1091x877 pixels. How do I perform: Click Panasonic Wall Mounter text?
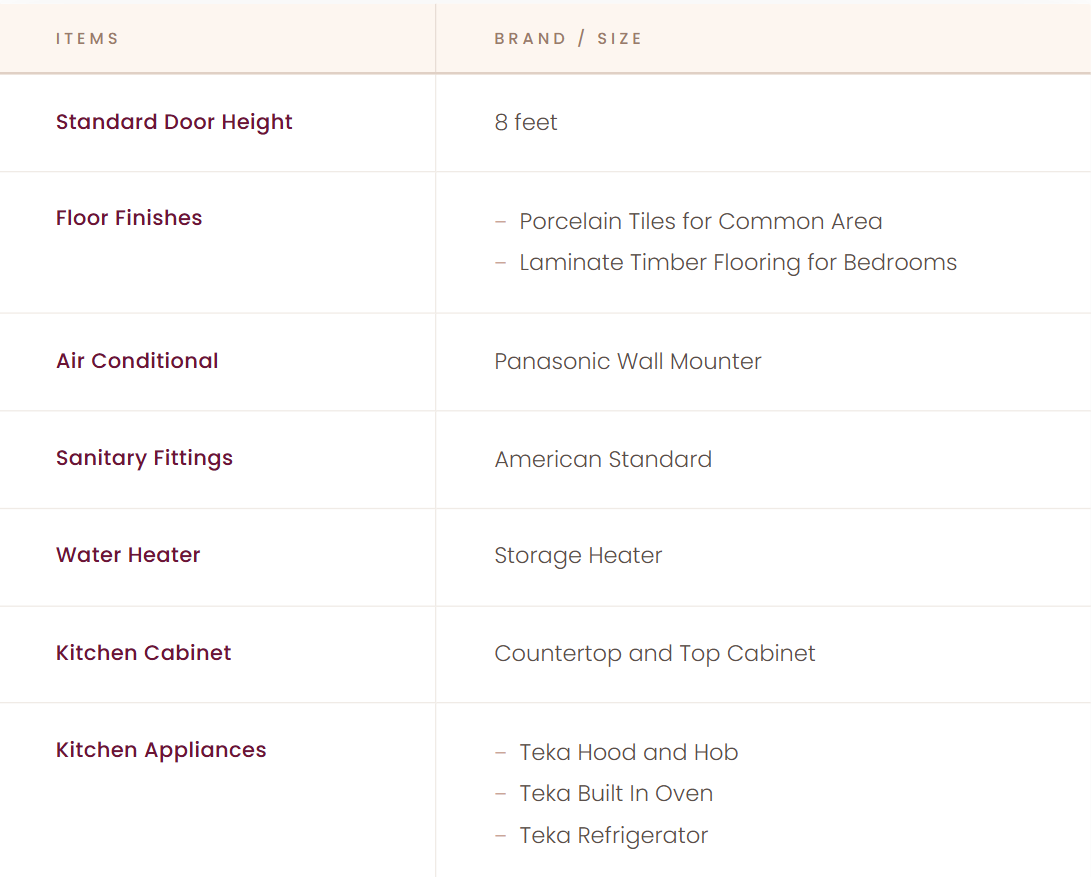(x=628, y=362)
